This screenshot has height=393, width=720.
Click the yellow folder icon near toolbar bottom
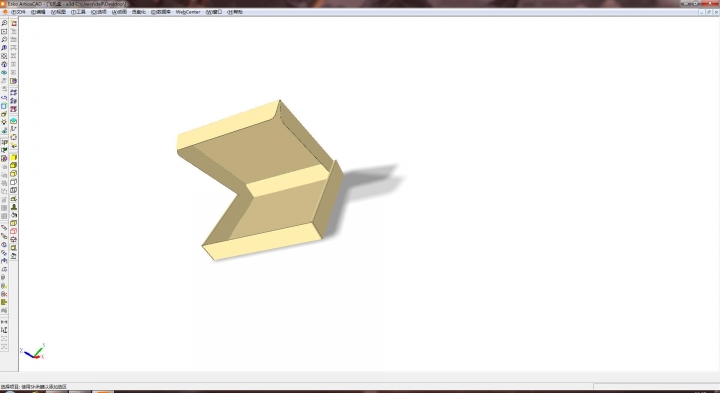coord(4,302)
